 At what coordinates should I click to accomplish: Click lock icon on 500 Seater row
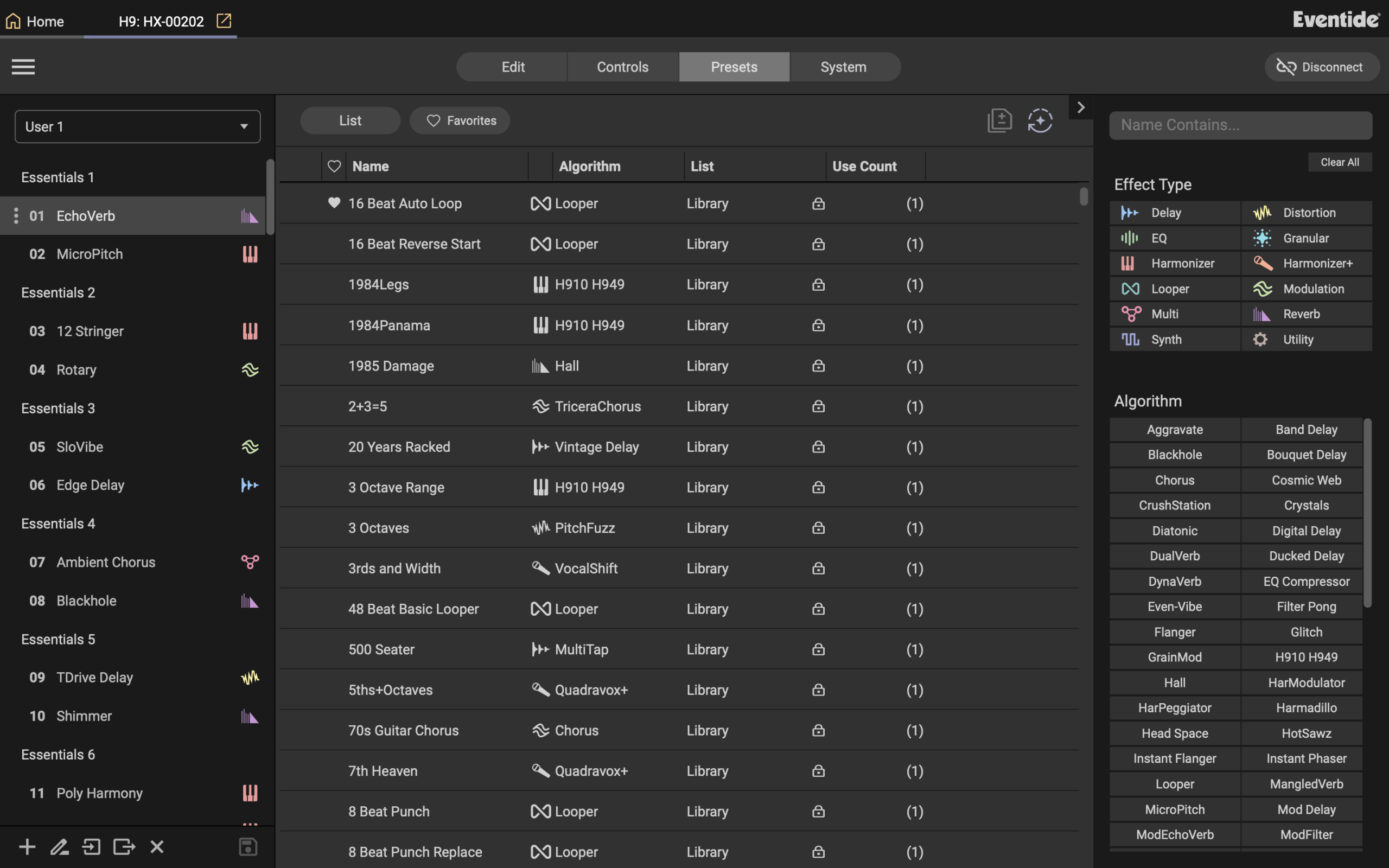(x=818, y=649)
